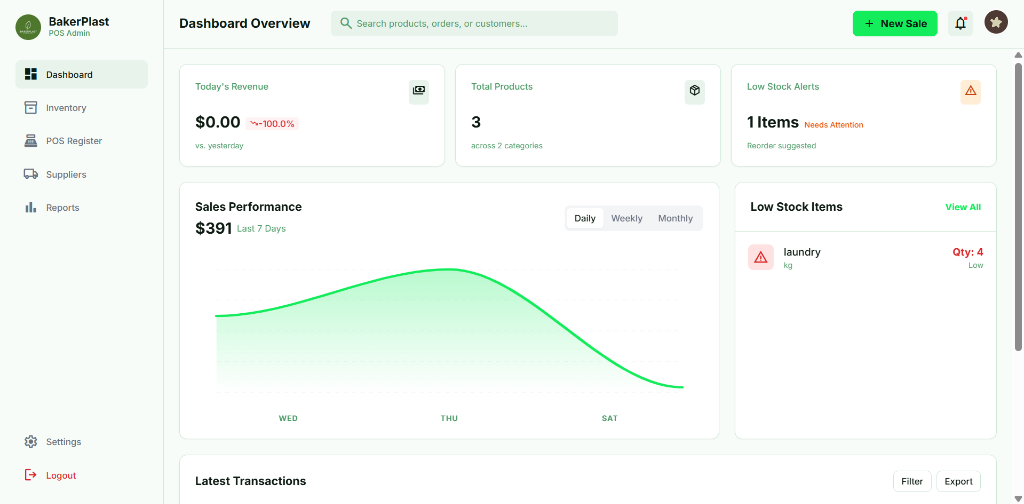Screen dimensions: 1024x504
Task: Open the Filter options for transactions
Action: (x=912, y=481)
